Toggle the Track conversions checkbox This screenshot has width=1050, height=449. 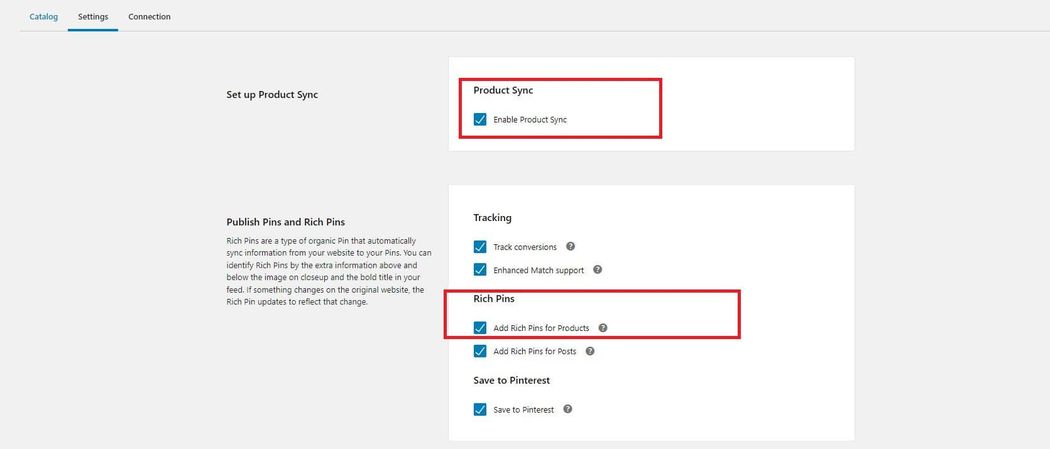tap(479, 247)
